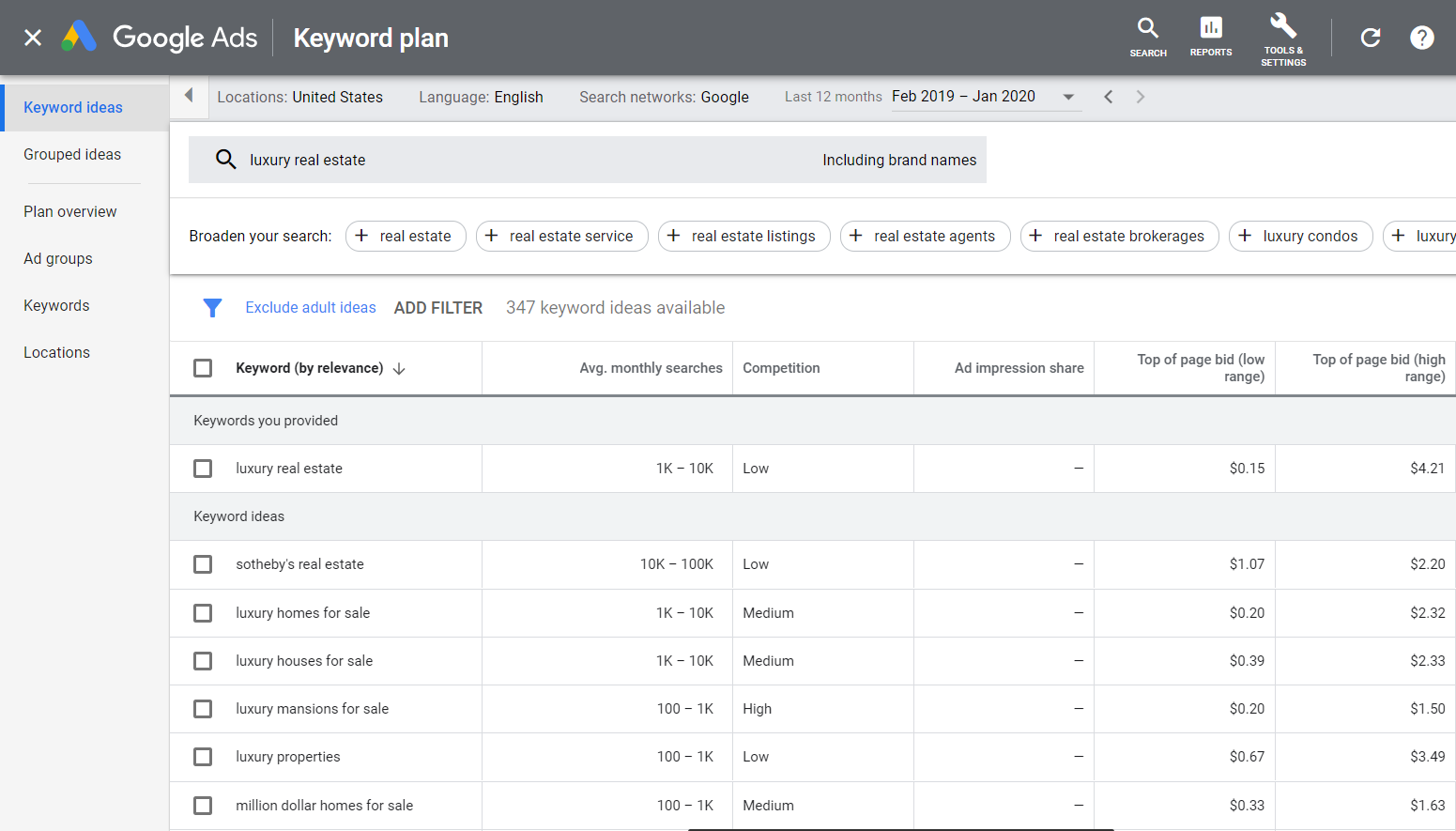
Task: Sort by Competition column header
Action: 781,368
